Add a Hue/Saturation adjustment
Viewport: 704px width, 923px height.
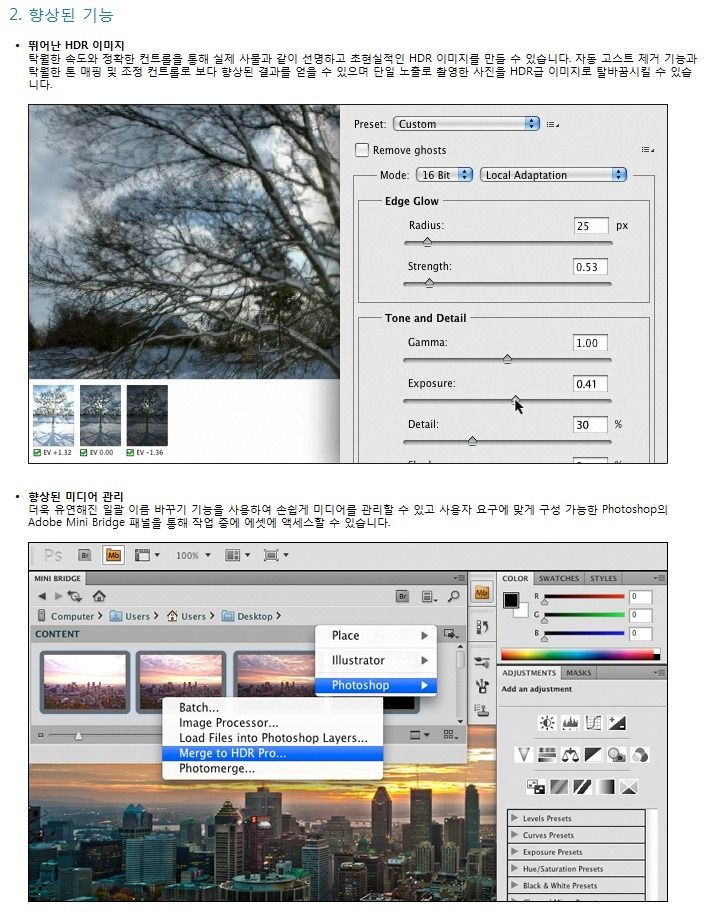[547, 755]
